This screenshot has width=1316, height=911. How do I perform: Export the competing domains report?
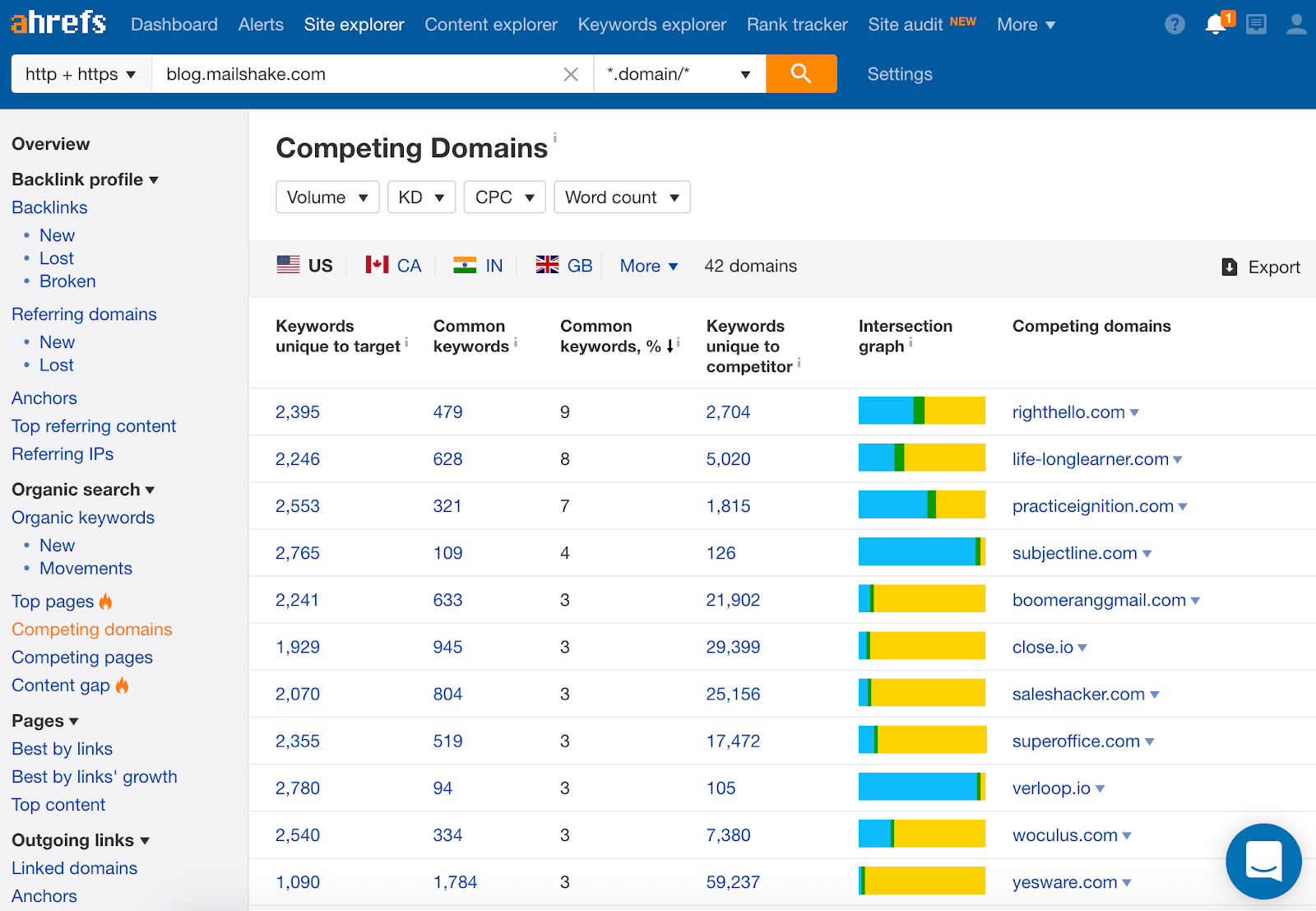(1261, 267)
